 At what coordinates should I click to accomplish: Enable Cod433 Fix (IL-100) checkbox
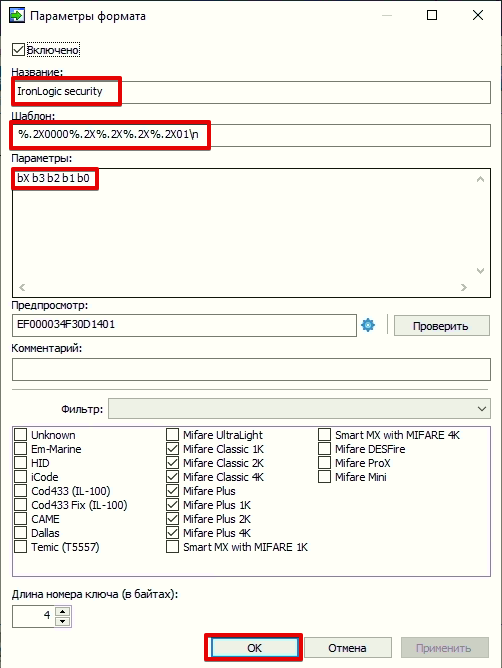click(x=20, y=505)
